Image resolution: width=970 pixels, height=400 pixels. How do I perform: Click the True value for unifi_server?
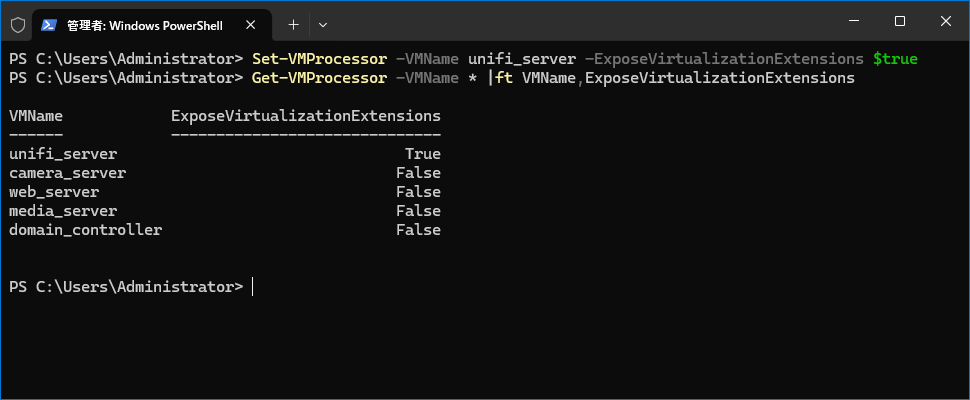click(x=422, y=154)
